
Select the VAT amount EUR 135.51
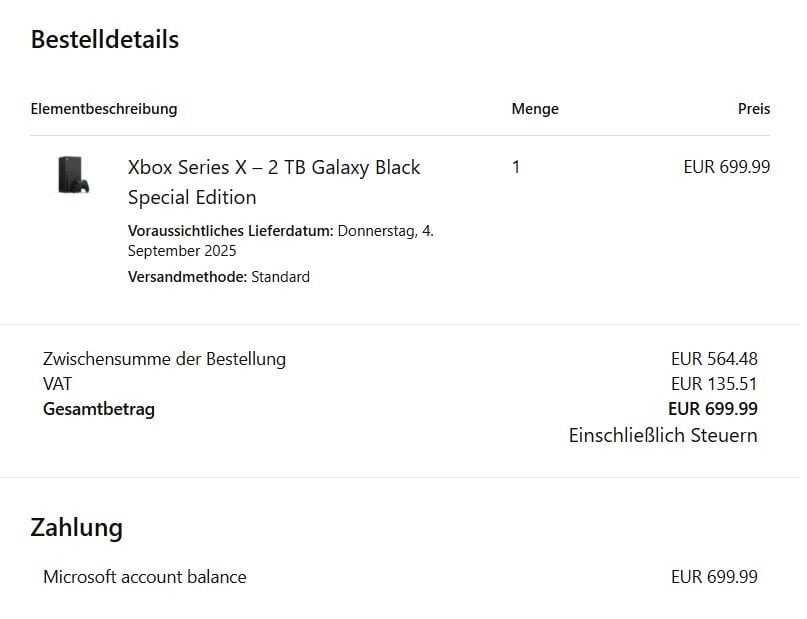[x=714, y=384]
